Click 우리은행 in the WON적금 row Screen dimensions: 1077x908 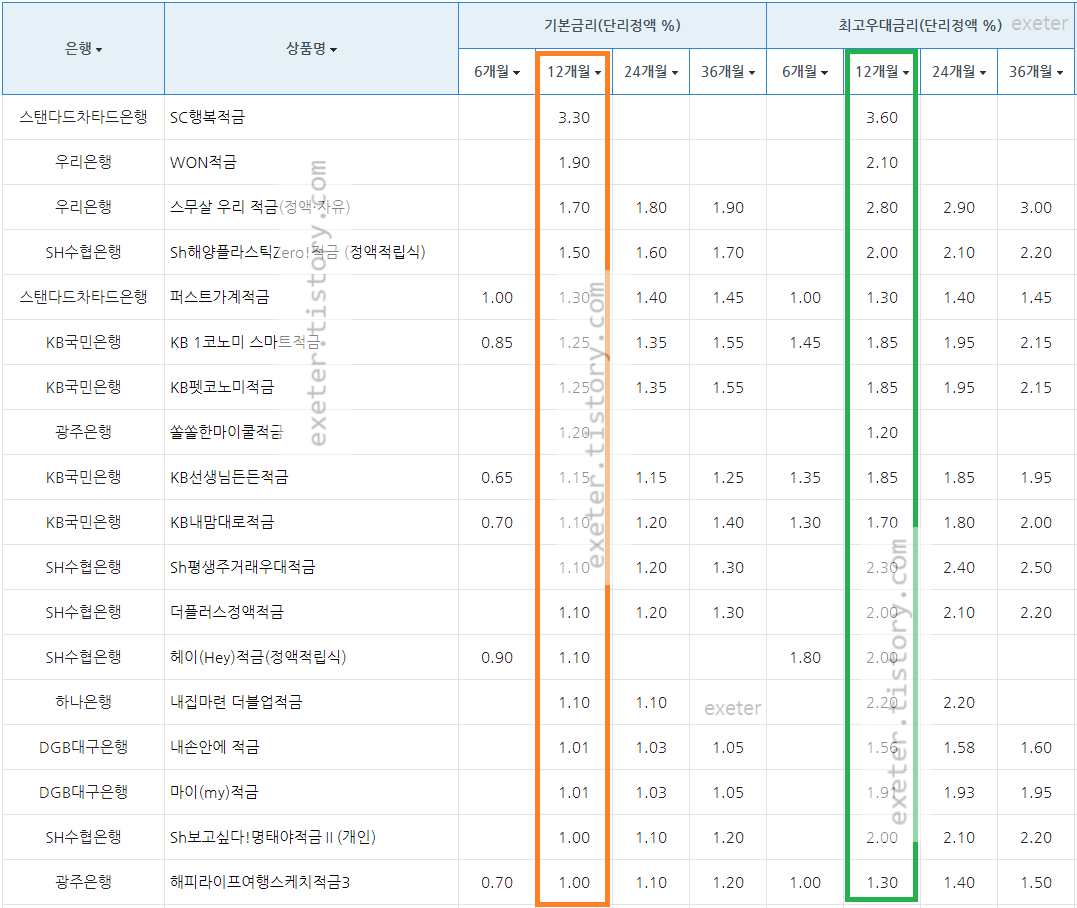pyautogui.click(x=83, y=162)
